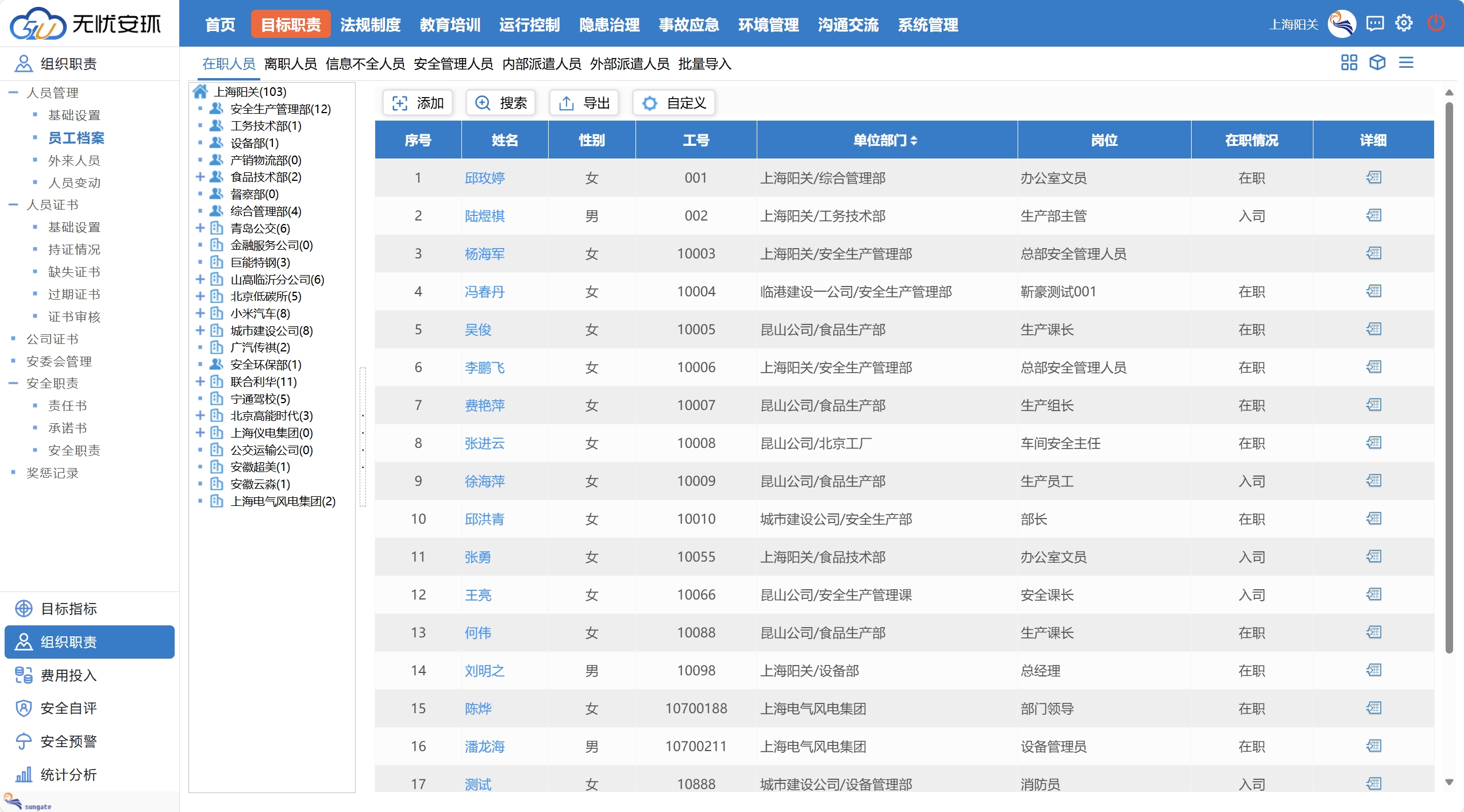Click the 3D cube view icon
Viewport: 1464px width, 812px height.
click(x=1377, y=63)
